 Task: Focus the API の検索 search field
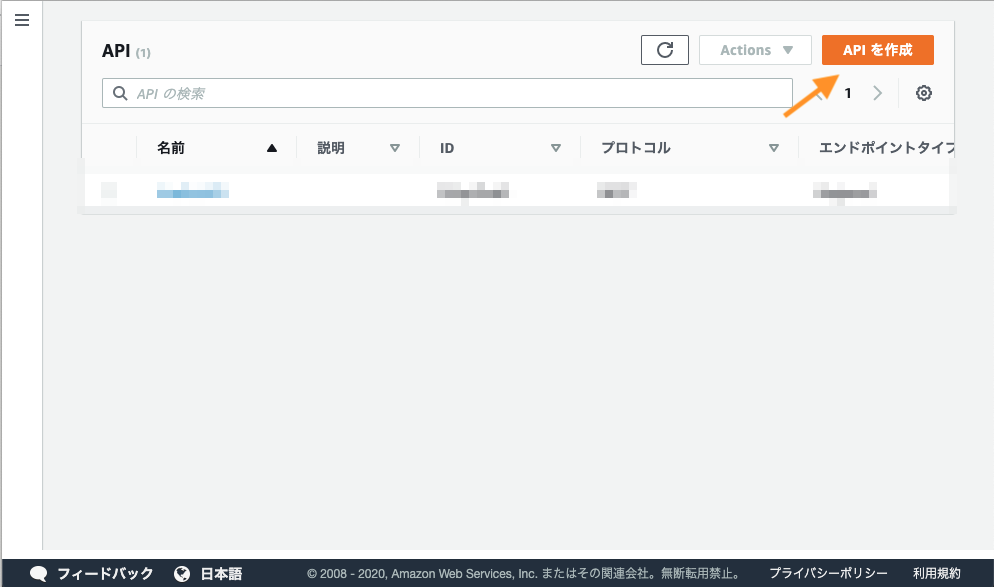pyautogui.click(x=447, y=93)
